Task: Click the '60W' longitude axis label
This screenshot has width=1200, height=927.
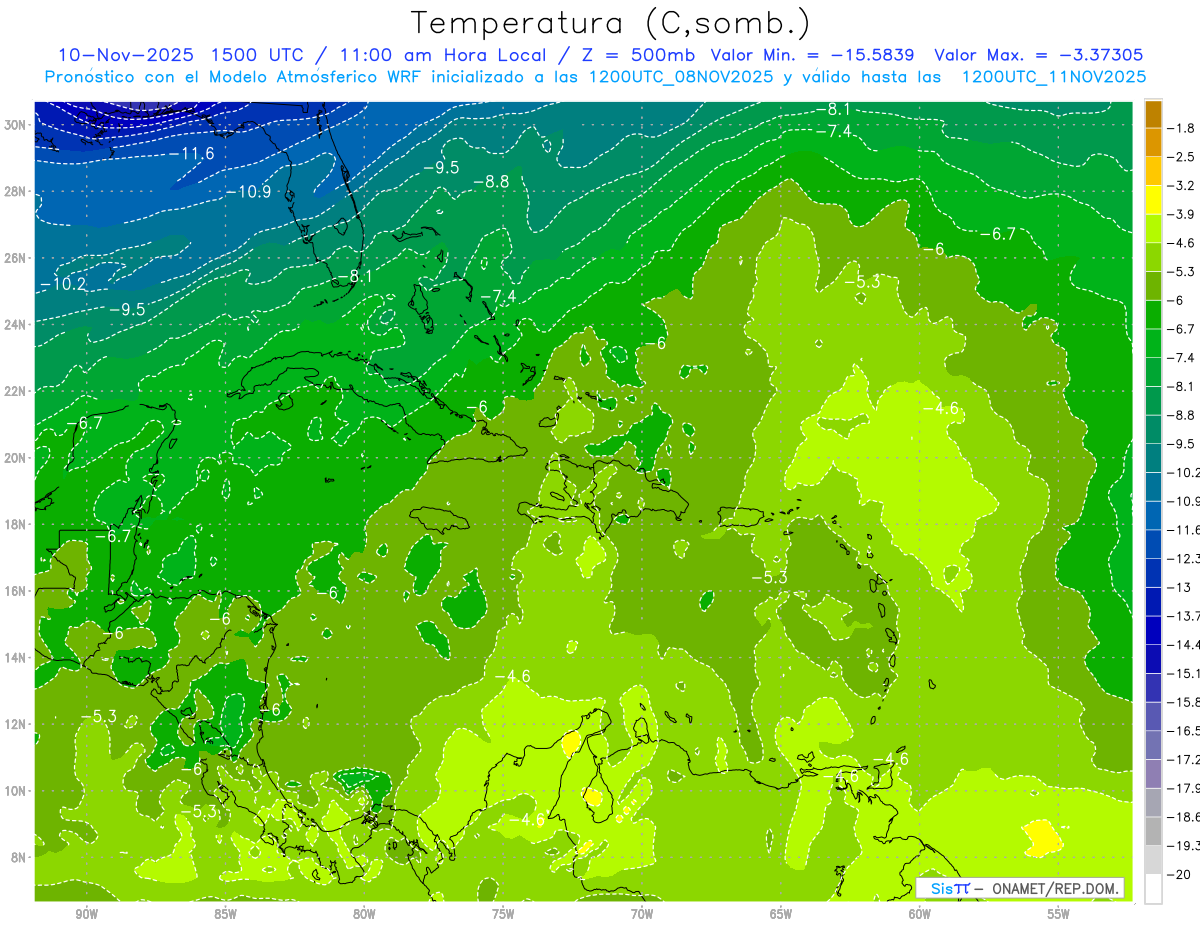Action: coord(920,914)
